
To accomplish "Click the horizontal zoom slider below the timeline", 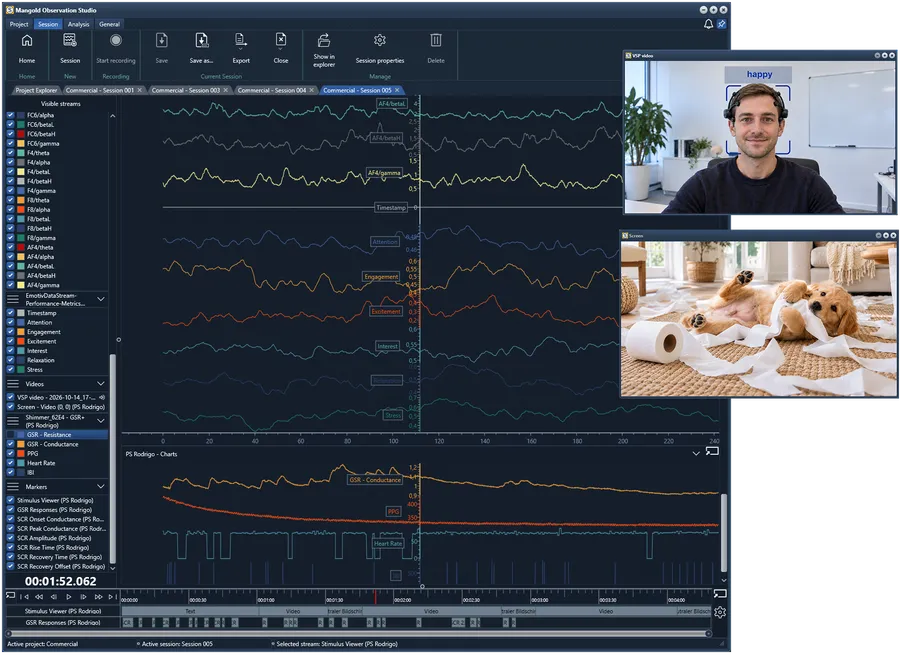I will point(358,633).
